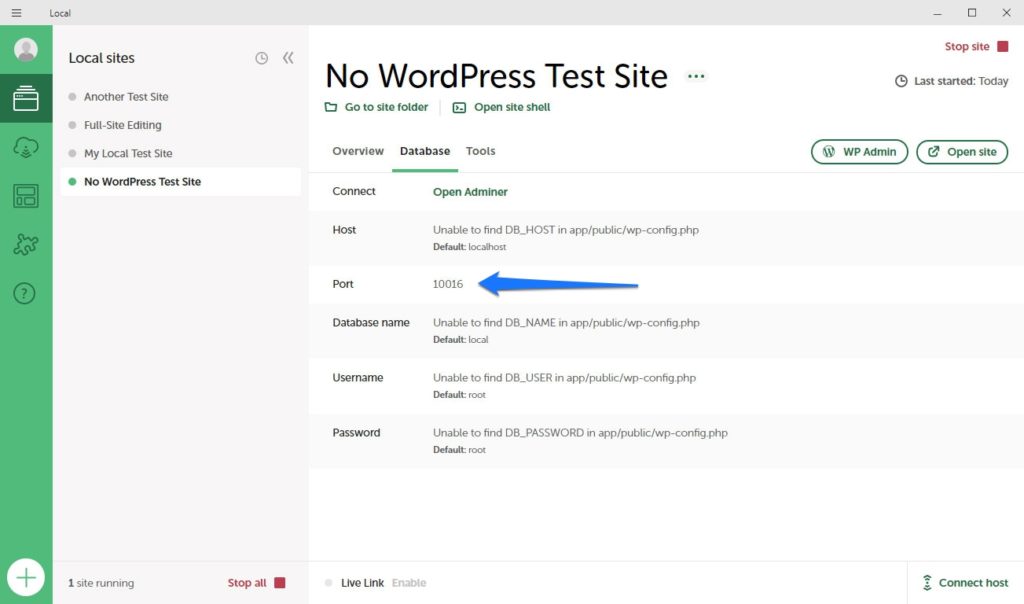Click the Unable to find DB_USER message
Viewport: 1024px width, 604px height.
click(564, 377)
